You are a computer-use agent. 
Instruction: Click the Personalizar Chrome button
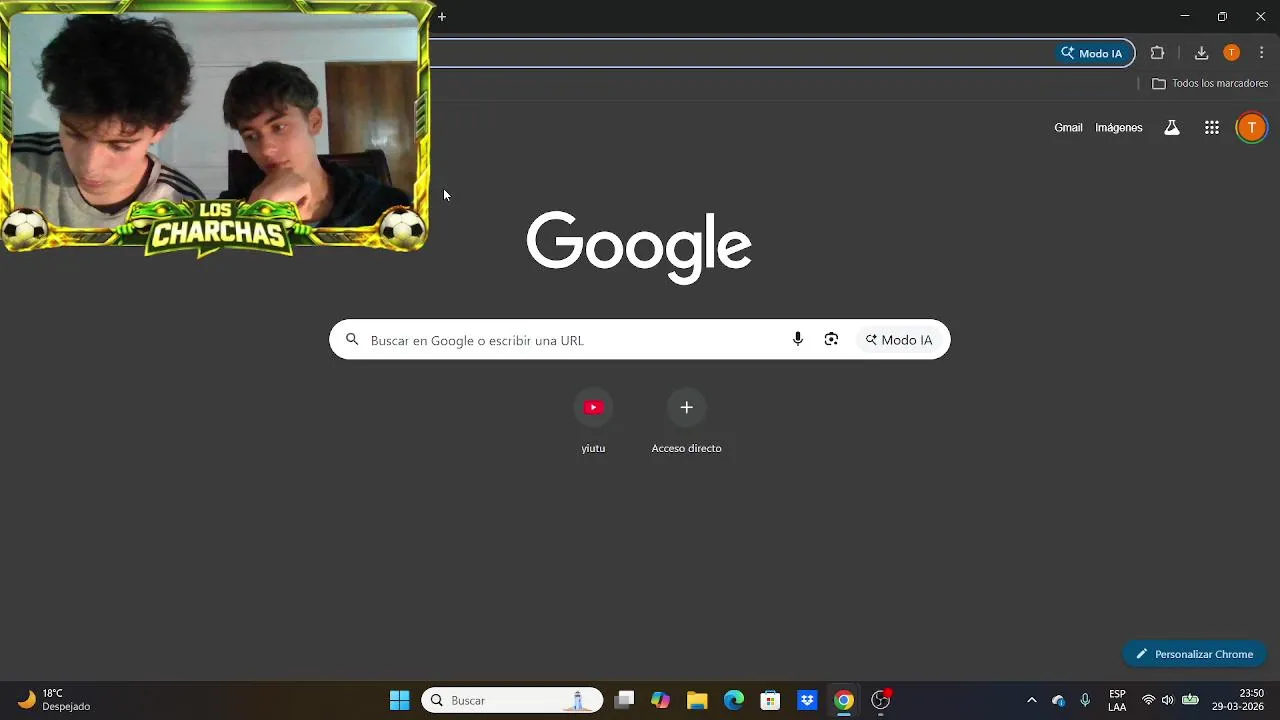(x=1194, y=654)
